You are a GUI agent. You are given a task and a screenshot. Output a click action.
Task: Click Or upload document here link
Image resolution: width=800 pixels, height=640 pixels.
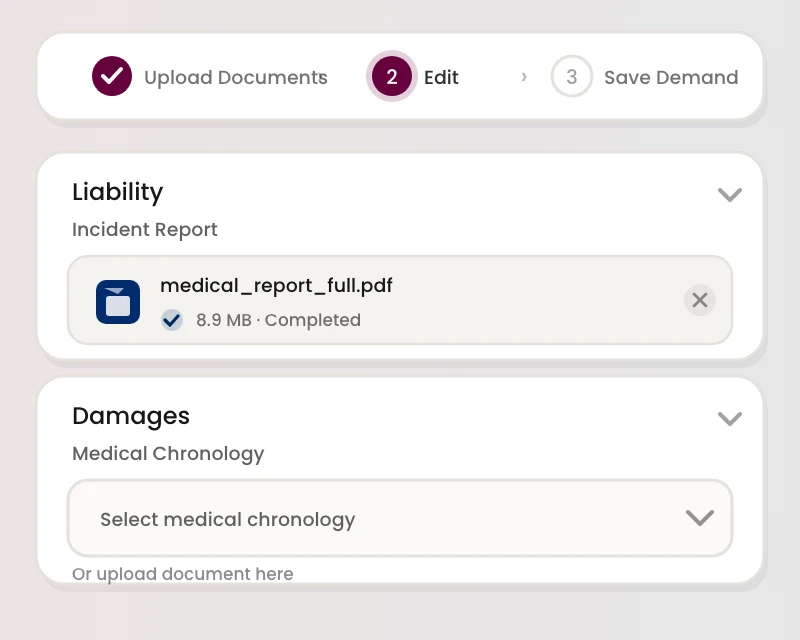pyautogui.click(x=183, y=574)
